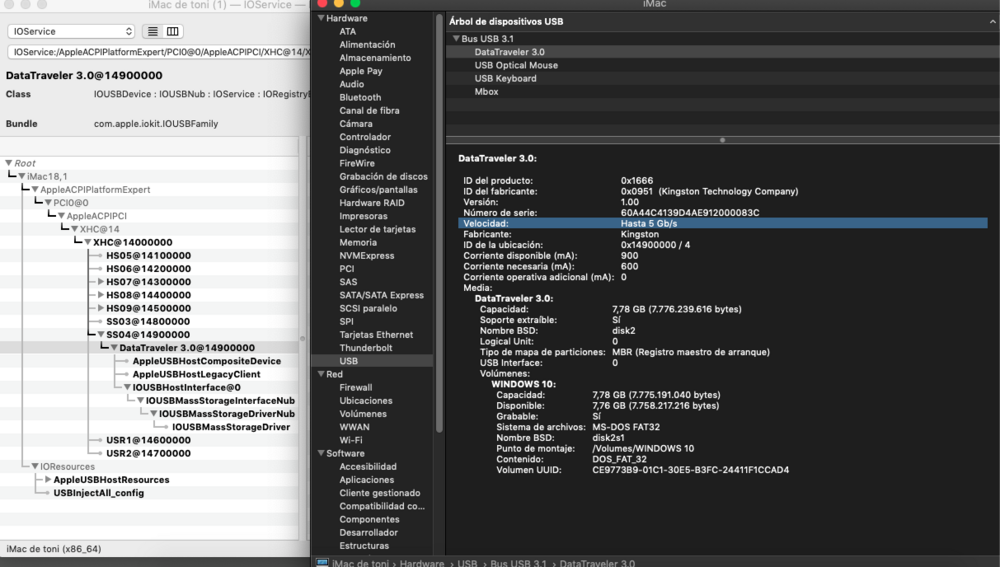Collapse the Hardware section in sidebar

[x=321, y=18]
